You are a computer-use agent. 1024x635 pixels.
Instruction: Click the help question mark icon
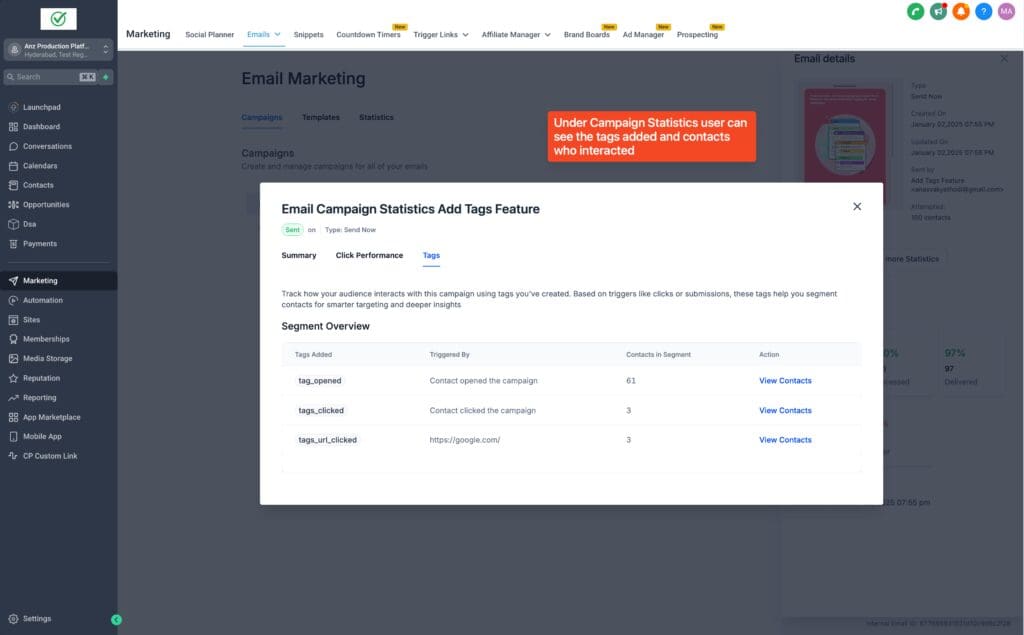coord(982,12)
